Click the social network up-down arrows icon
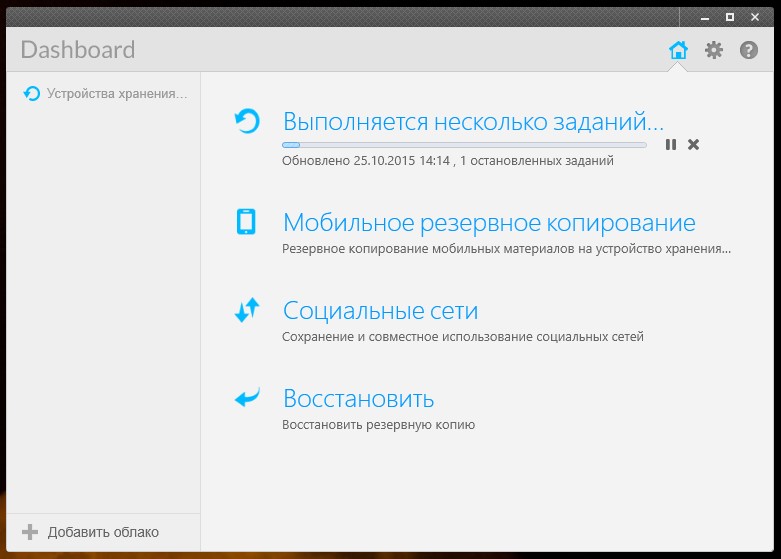 coord(247,310)
